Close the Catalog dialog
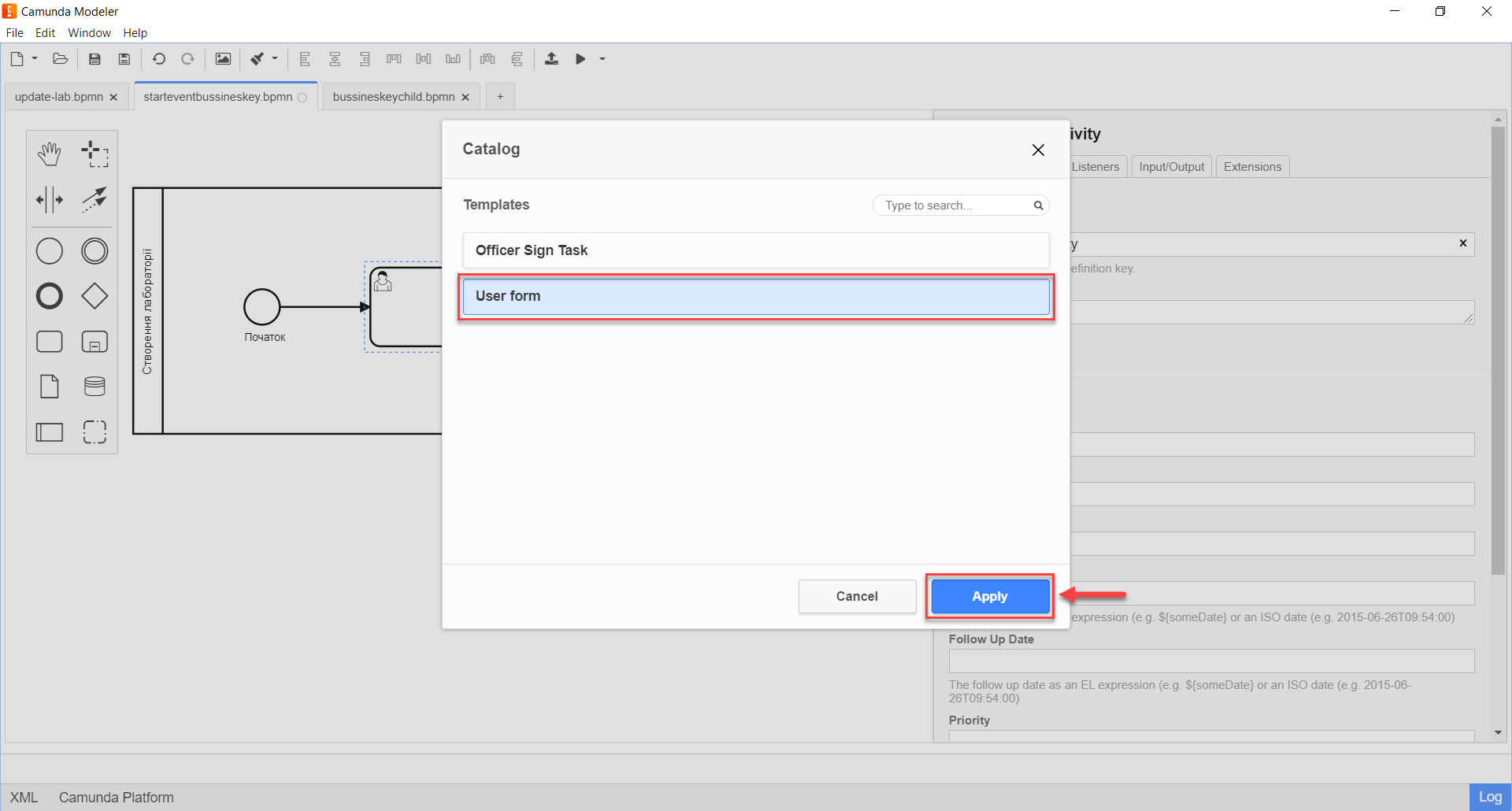 coord(1038,150)
